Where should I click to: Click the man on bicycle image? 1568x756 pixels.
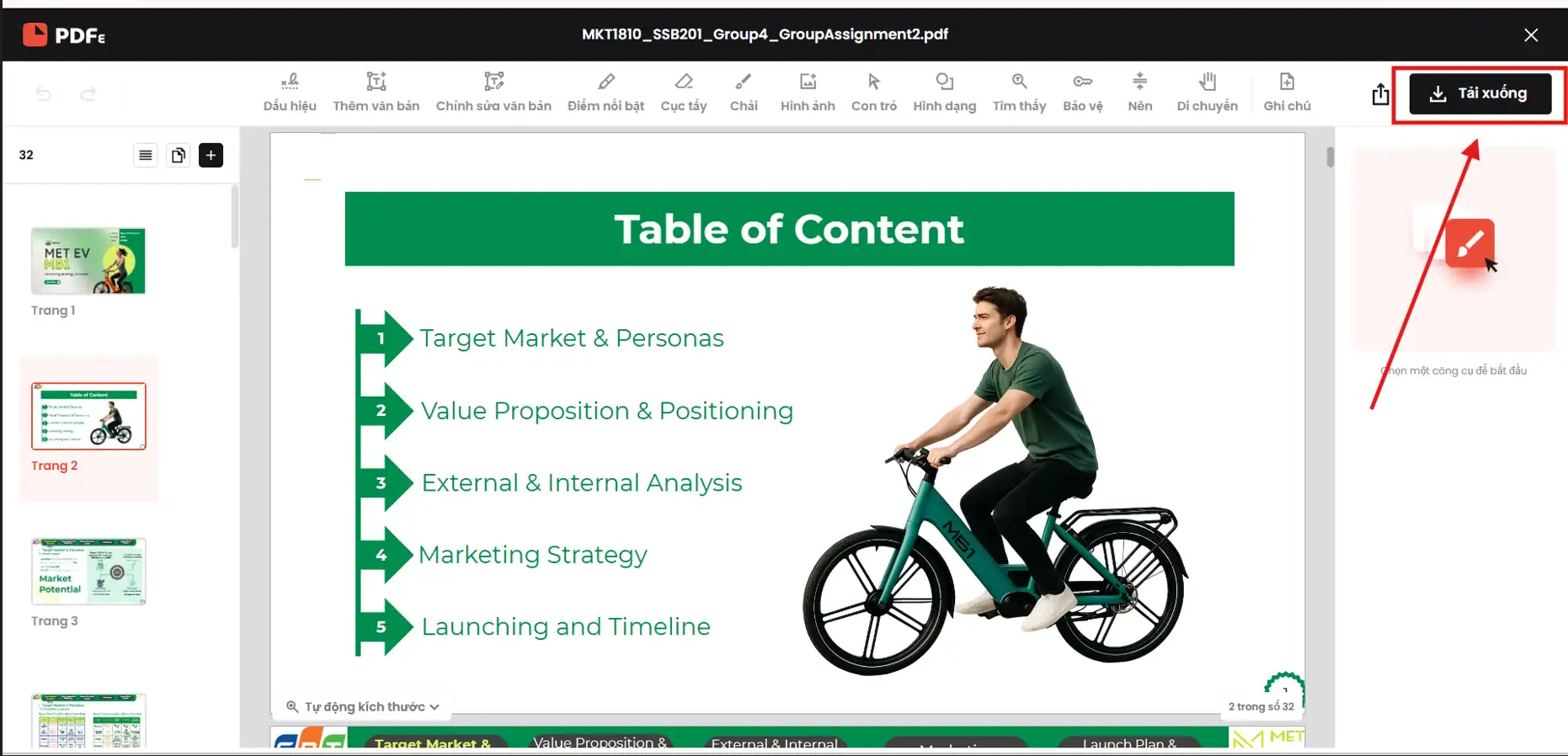[x=994, y=480]
